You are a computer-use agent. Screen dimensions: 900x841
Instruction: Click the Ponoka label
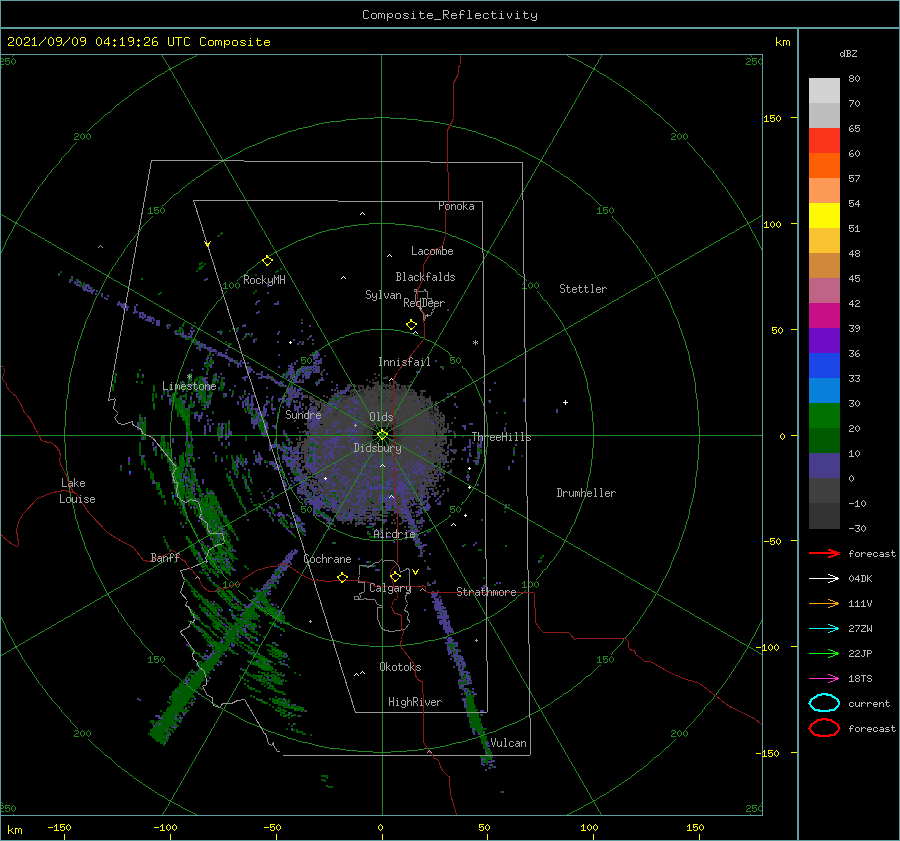coord(456,206)
